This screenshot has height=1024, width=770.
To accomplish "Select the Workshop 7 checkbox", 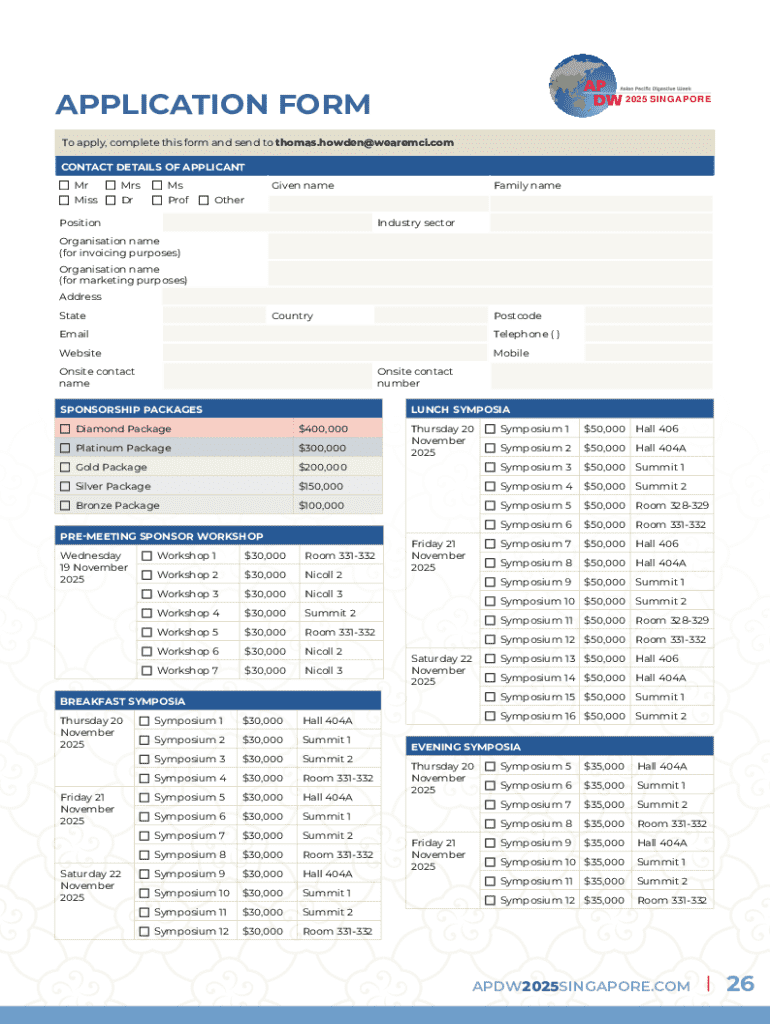I will tap(147, 671).
